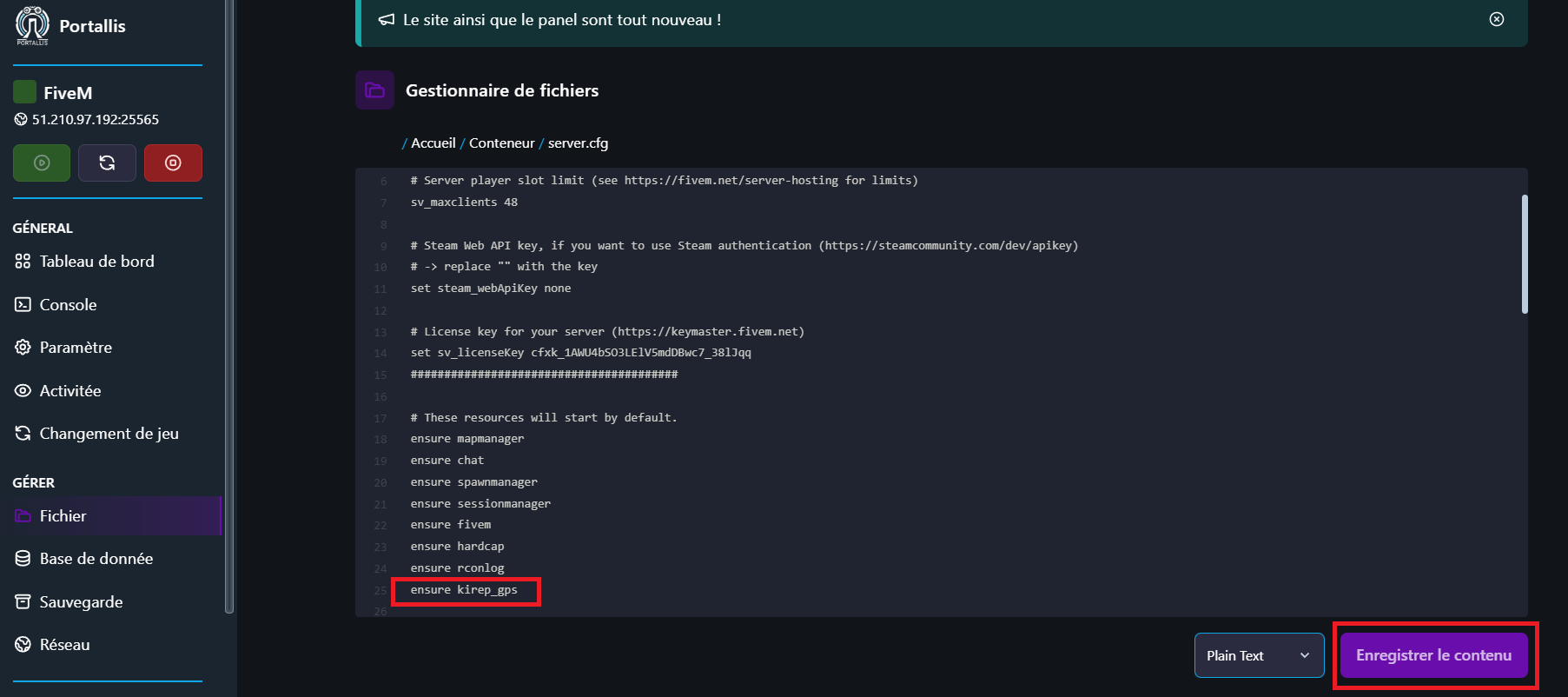Click the comment "# These resources will start by default."

pos(544,418)
